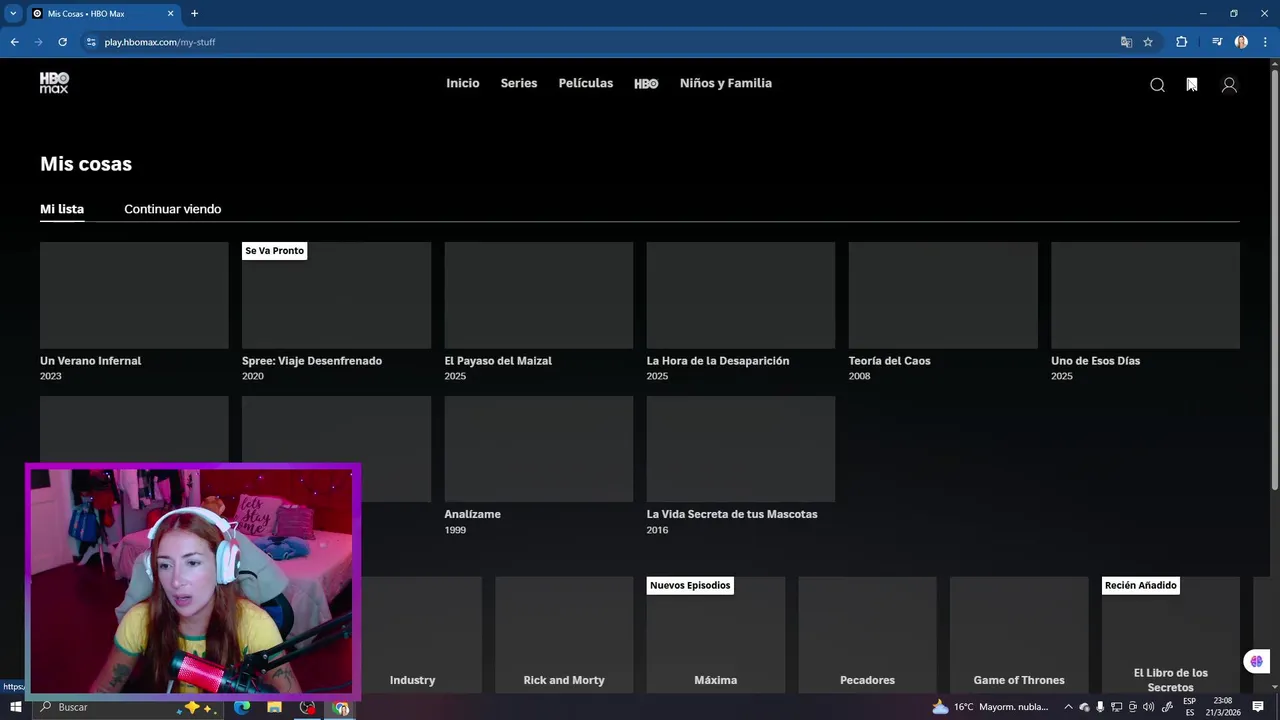Viewport: 1280px width, 720px height.
Task: Open Chrome three-dot menu
Action: 1265,42
